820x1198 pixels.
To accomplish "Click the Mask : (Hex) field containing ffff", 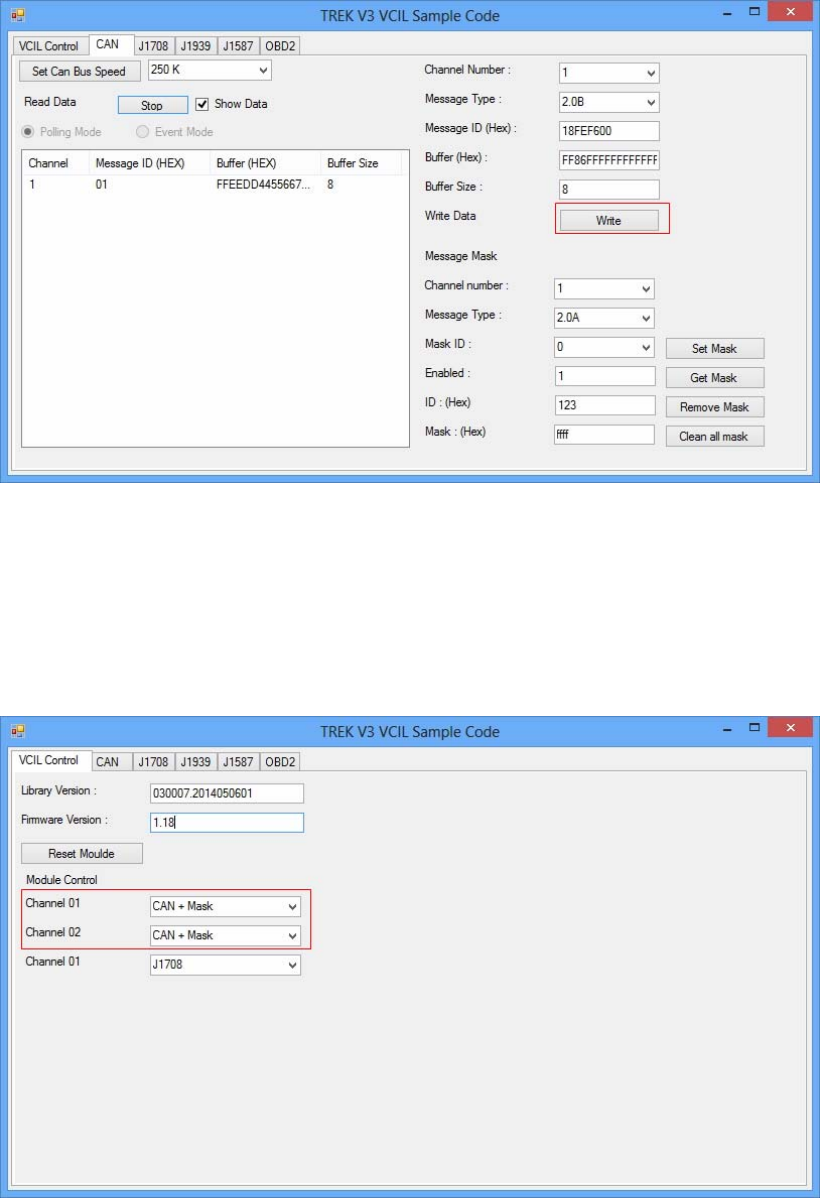I will click(x=604, y=434).
